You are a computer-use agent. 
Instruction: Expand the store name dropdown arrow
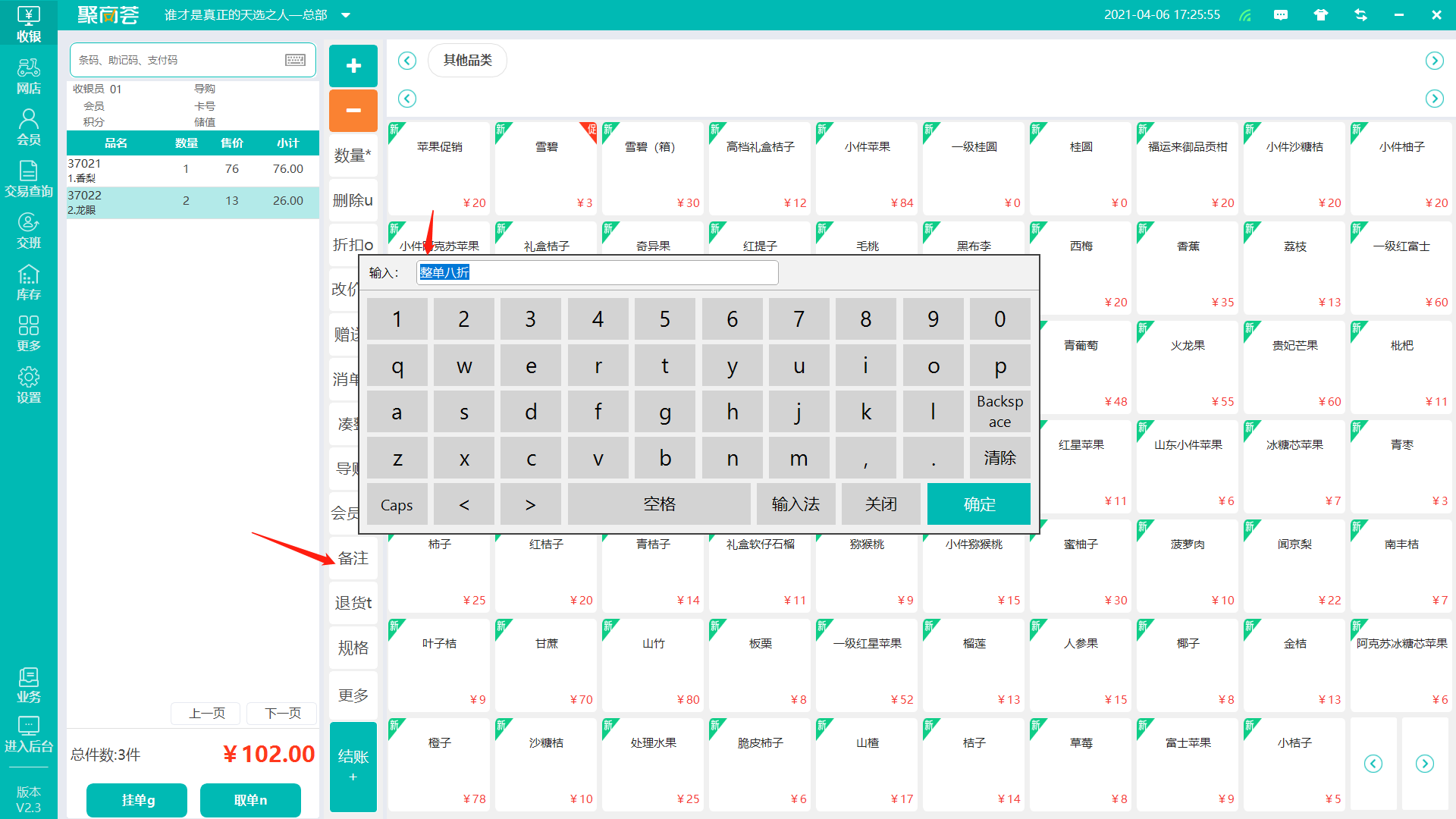click(x=346, y=15)
